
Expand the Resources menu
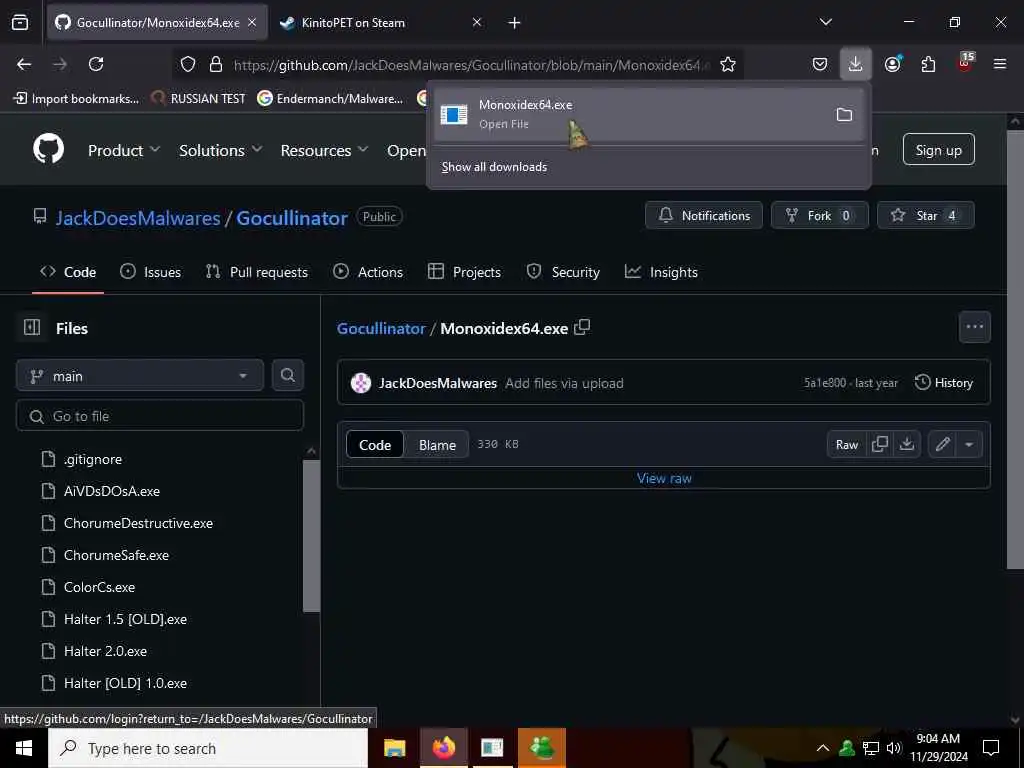click(325, 150)
